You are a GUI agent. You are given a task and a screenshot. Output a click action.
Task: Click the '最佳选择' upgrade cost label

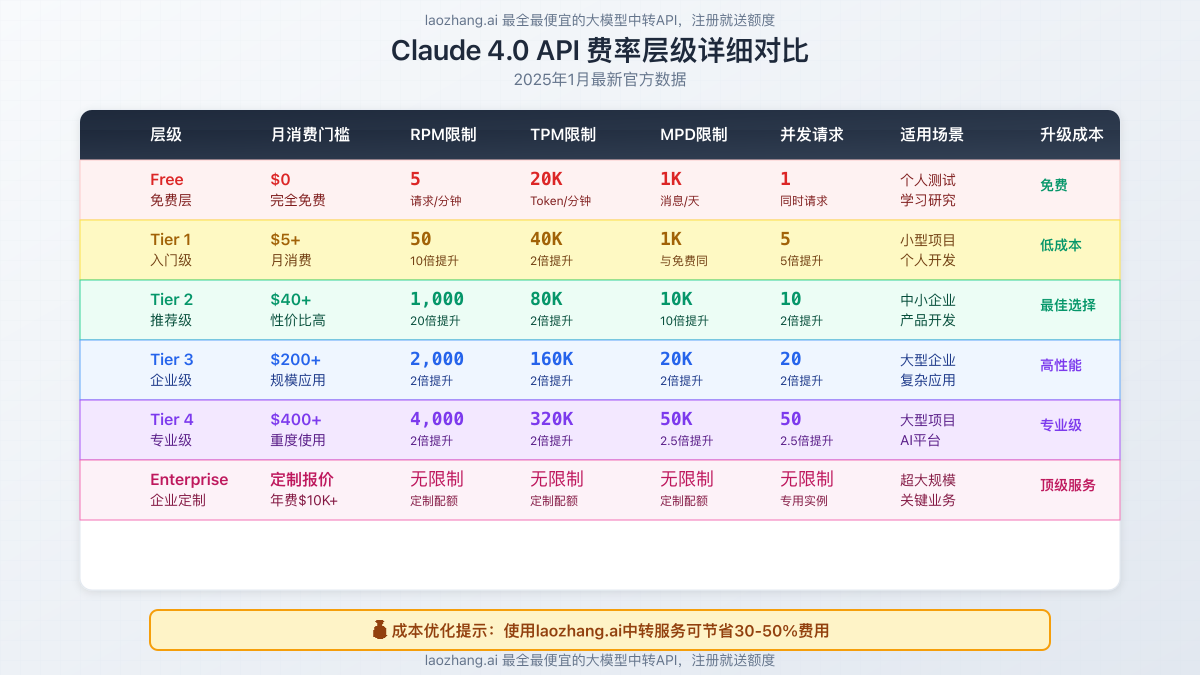pyautogui.click(x=1068, y=305)
